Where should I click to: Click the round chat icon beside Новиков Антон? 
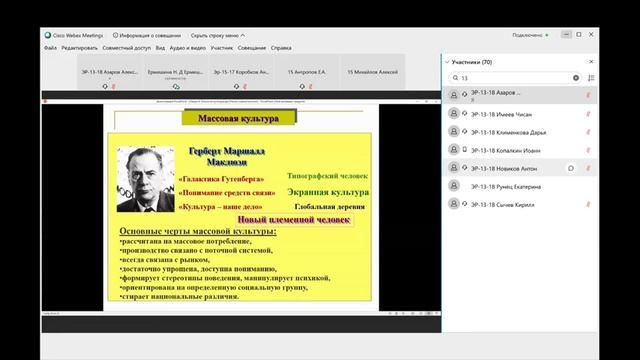pos(571,168)
